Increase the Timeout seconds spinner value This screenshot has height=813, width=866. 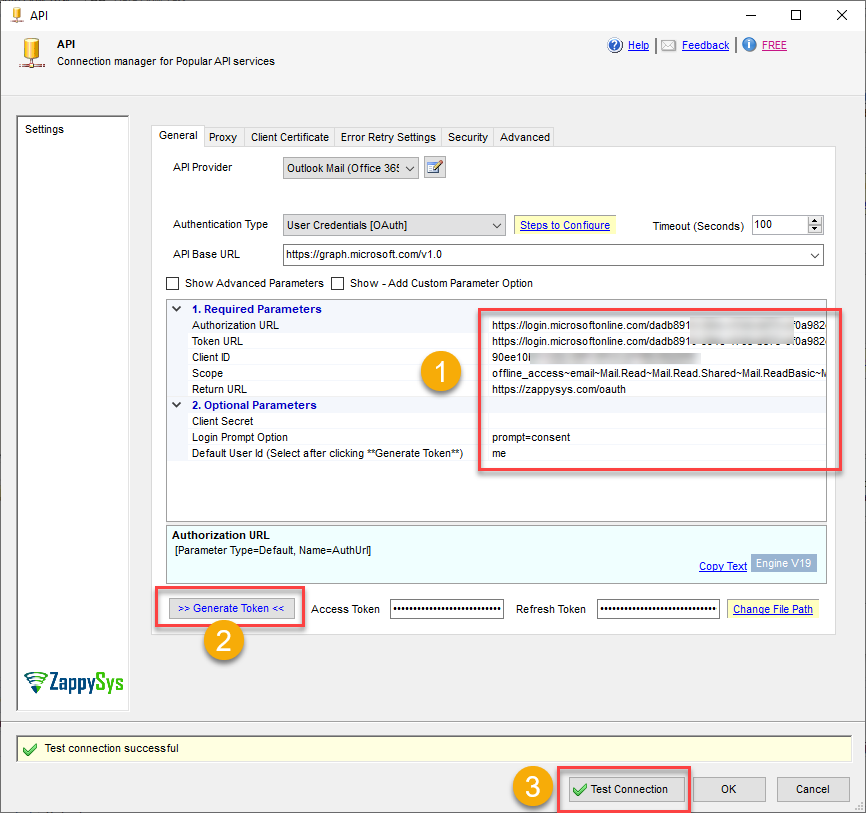[815, 221]
